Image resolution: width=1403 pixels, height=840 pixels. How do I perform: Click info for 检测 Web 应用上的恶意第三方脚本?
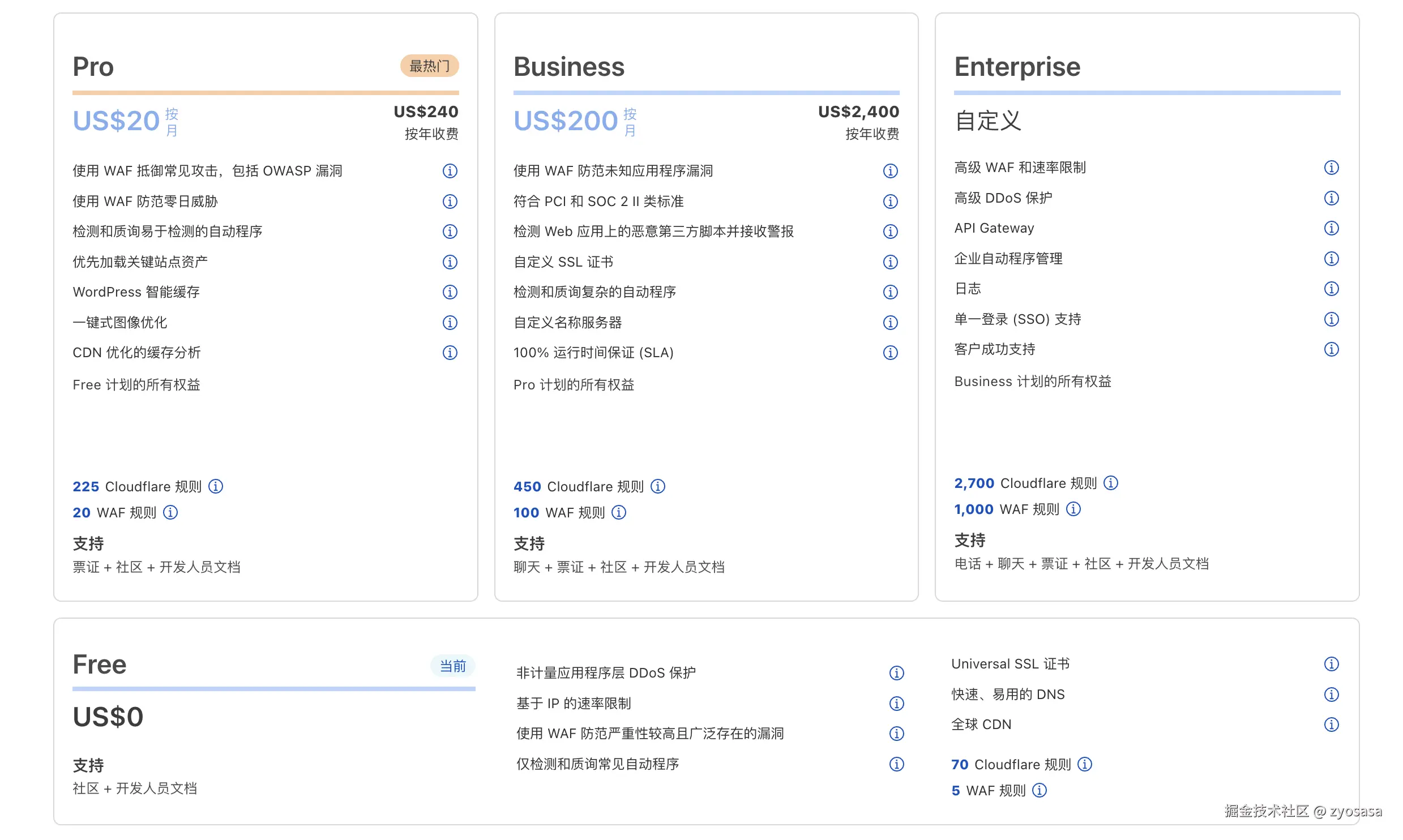click(891, 232)
